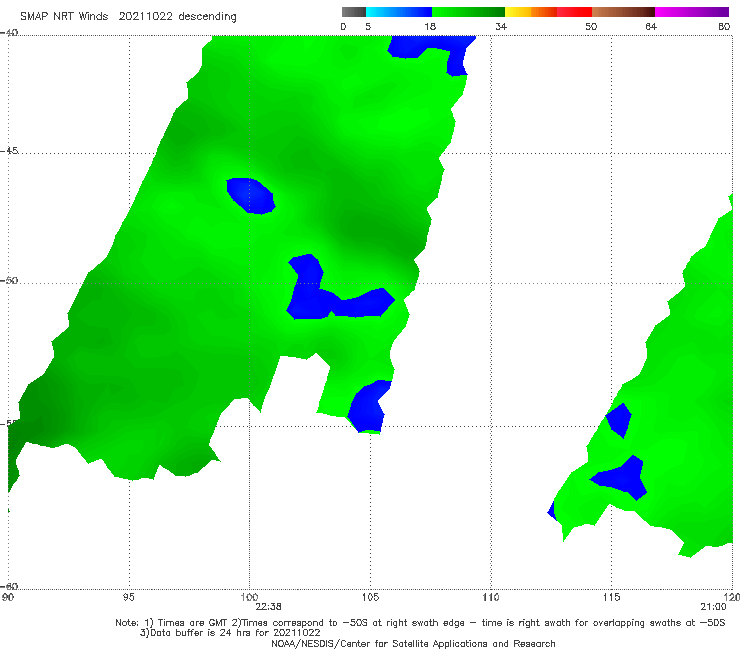Image resolution: width=740 pixels, height=650 pixels.
Task: Click the blue triangular patch near 116E 57S
Action: pos(623,477)
